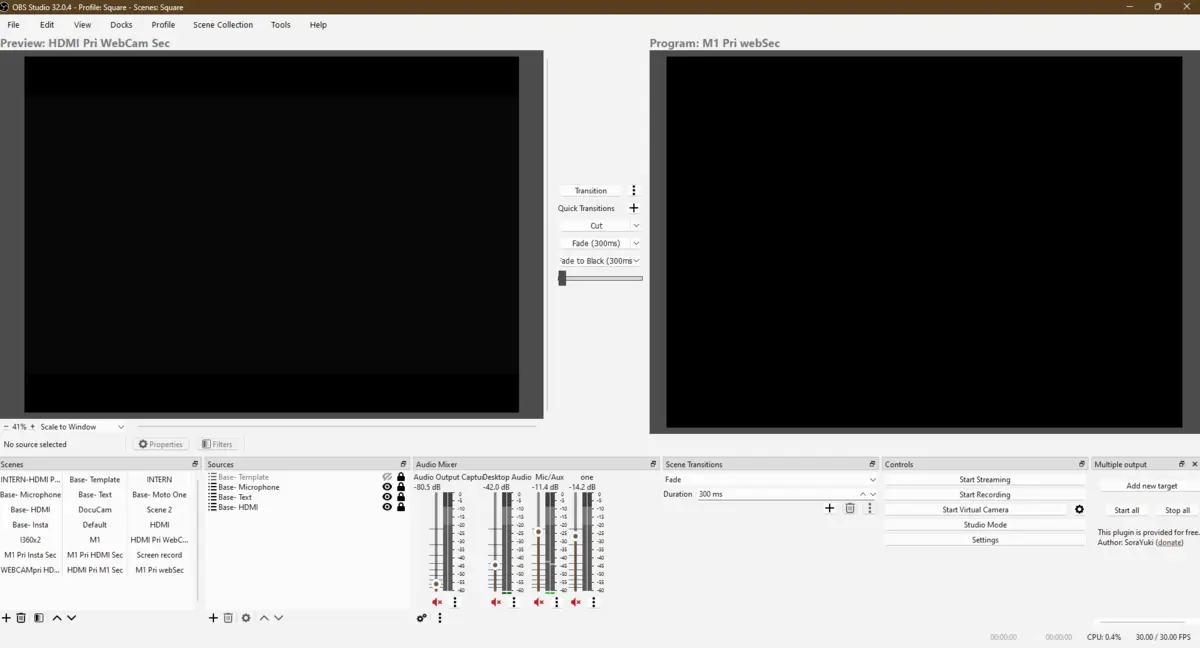Add a Quick Transition with the plus icon
This screenshot has height=648, width=1200.
tap(634, 208)
